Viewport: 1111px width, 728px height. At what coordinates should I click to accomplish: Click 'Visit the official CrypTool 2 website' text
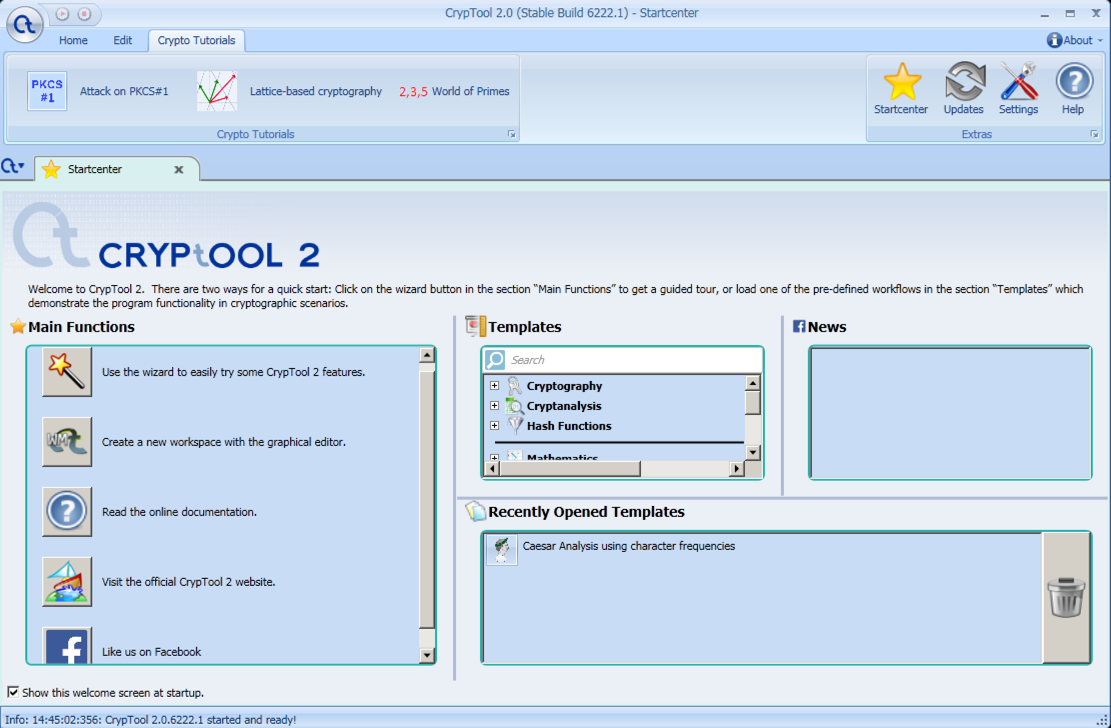tap(188, 582)
